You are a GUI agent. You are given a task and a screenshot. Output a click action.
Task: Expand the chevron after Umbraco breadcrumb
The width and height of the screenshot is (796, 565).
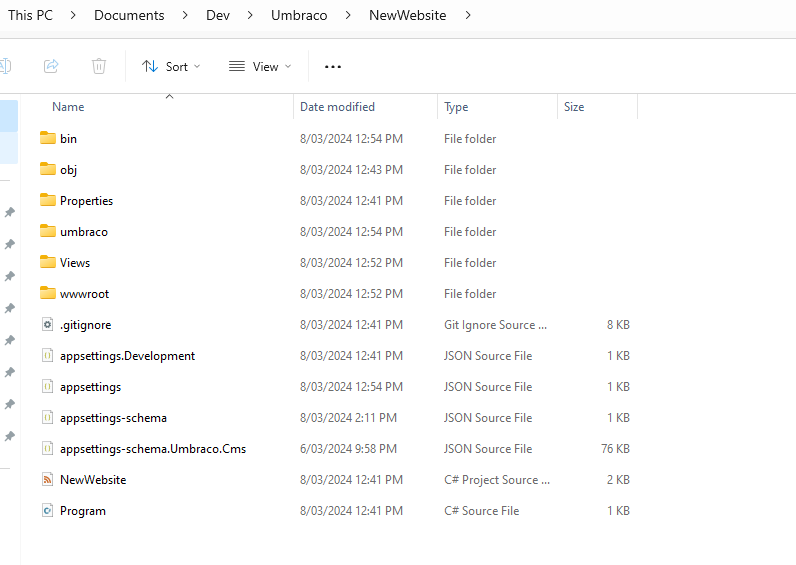pos(348,15)
